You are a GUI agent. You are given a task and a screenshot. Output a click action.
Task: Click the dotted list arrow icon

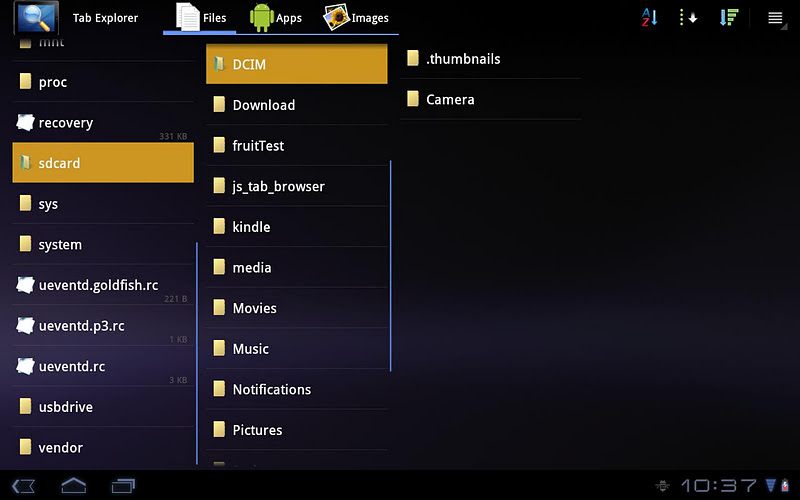coord(688,17)
